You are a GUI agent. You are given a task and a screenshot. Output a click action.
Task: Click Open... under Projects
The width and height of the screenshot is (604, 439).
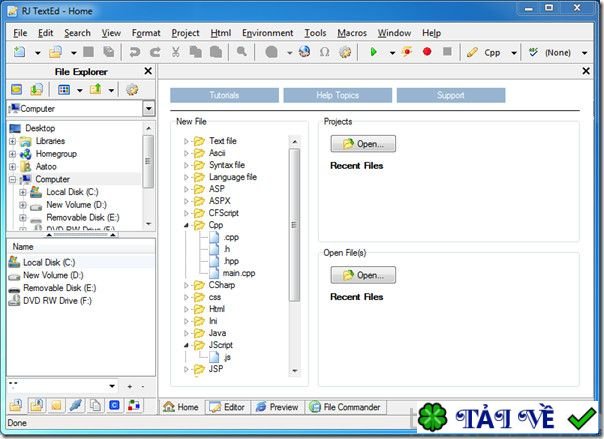pos(363,144)
